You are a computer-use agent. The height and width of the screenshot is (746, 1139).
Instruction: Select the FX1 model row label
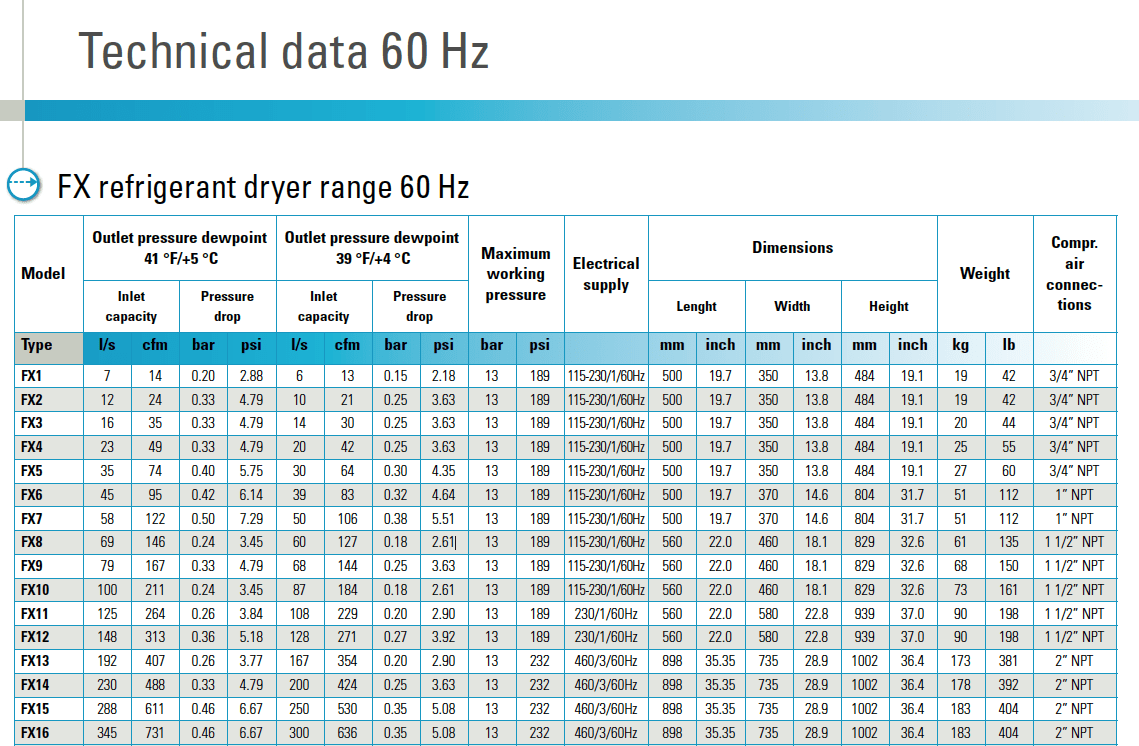(x=32, y=376)
